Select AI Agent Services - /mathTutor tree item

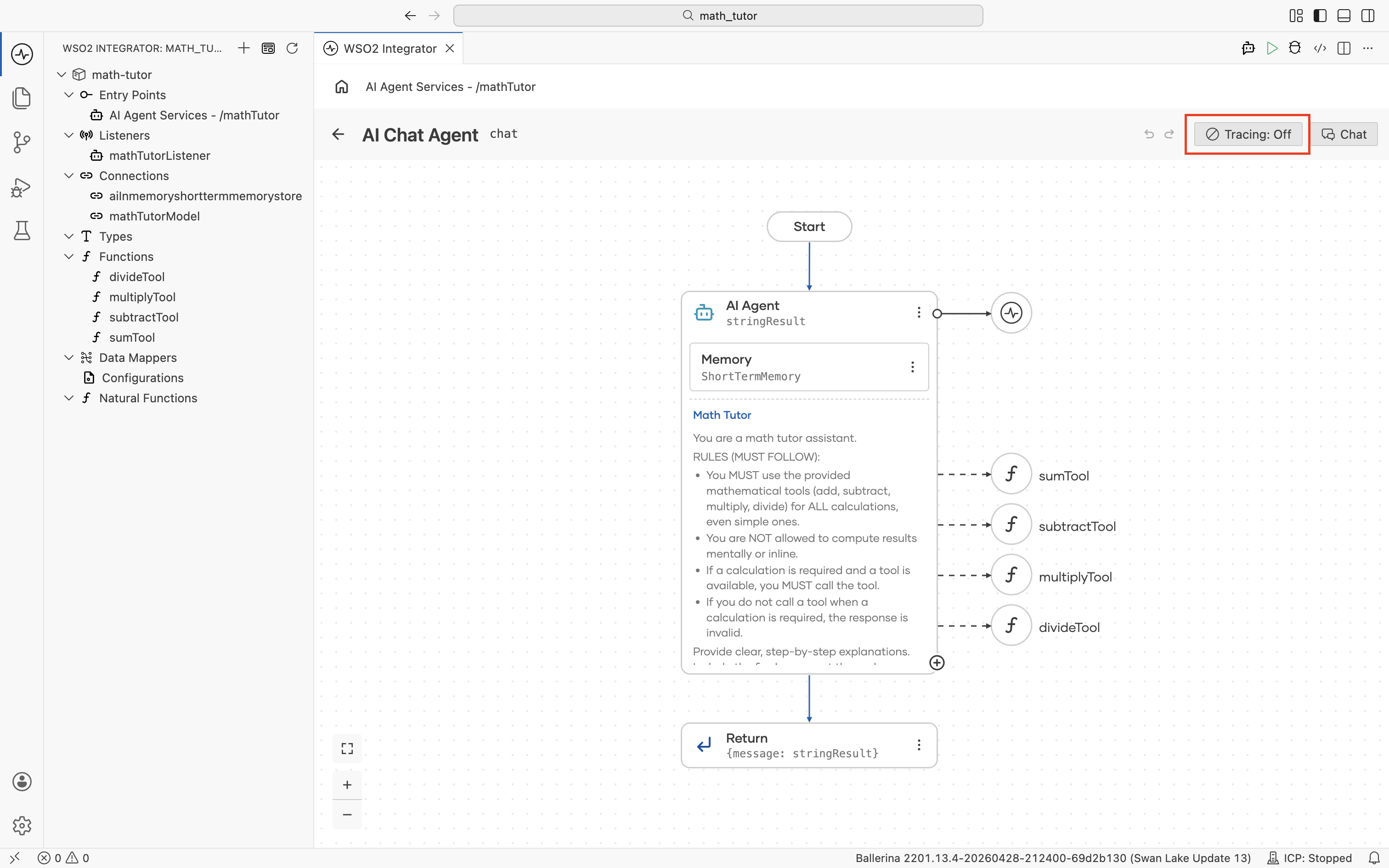(194, 115)
